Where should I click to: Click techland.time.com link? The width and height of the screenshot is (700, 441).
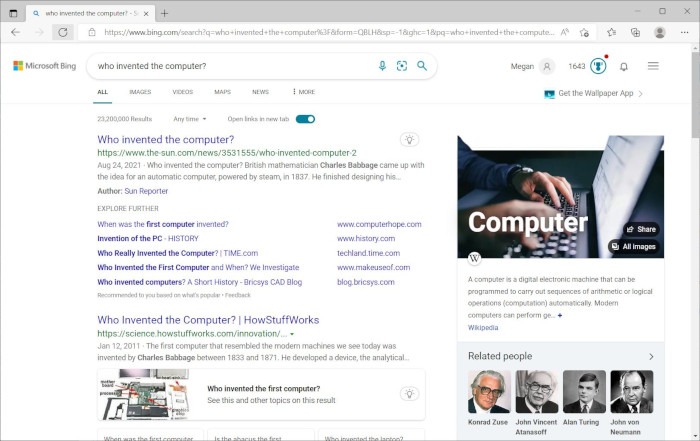click(x=368, y=253)
